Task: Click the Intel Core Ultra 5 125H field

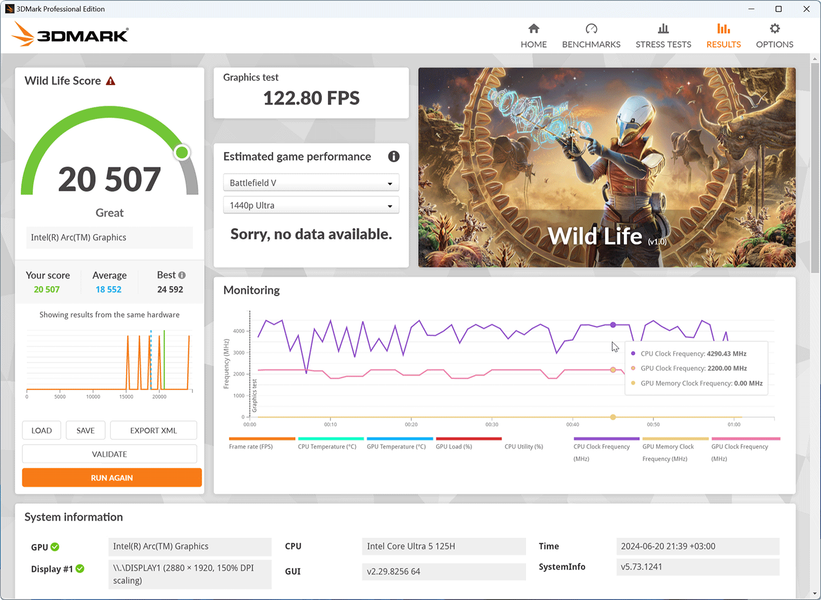Action: coord(443,546)
